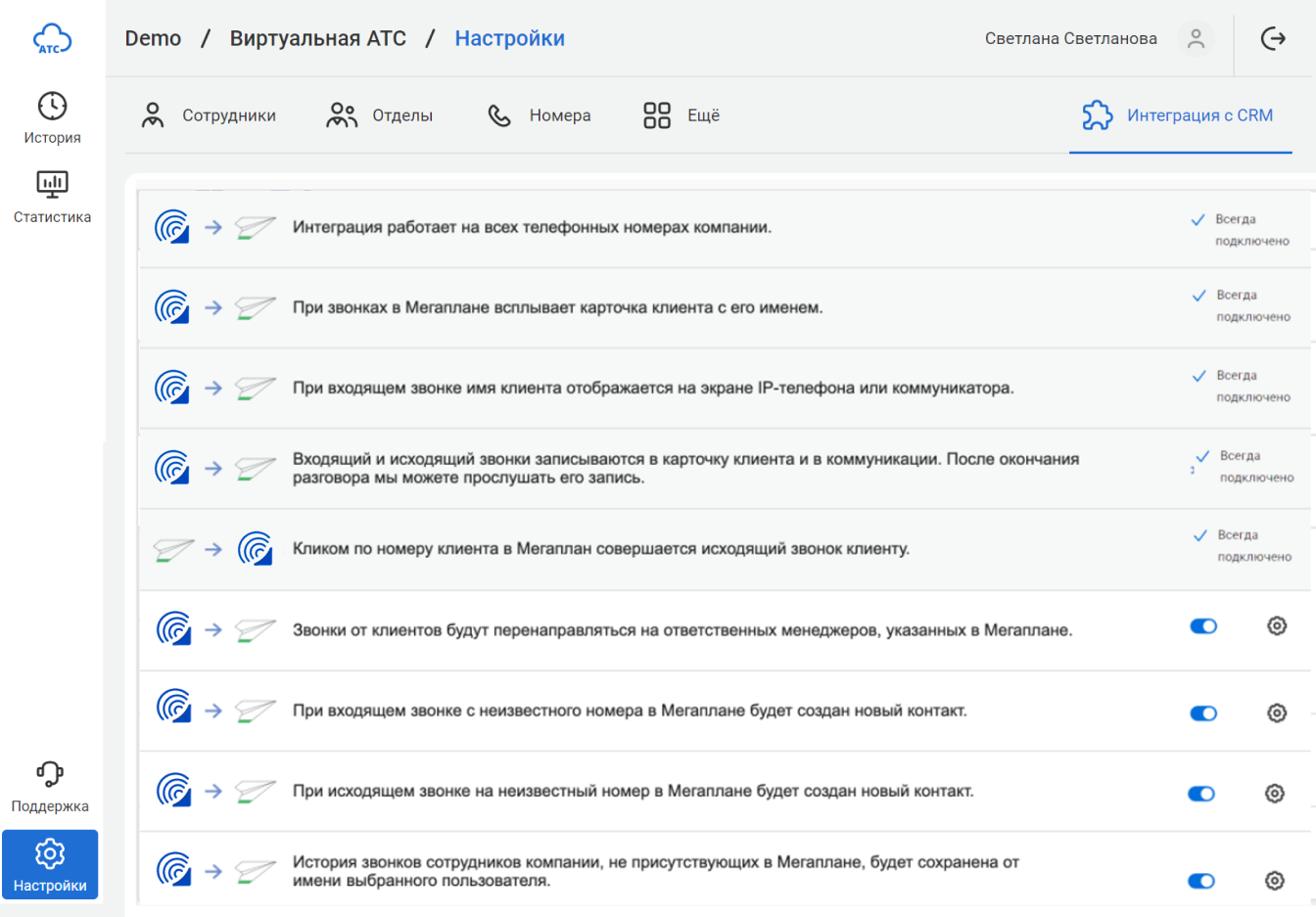The width and height of the screenshot is (1316, 917).
Task: Click checkmark beside 'Интеграция работает на всех' row
Action: pyautogui.click(x=1198, y=220)
